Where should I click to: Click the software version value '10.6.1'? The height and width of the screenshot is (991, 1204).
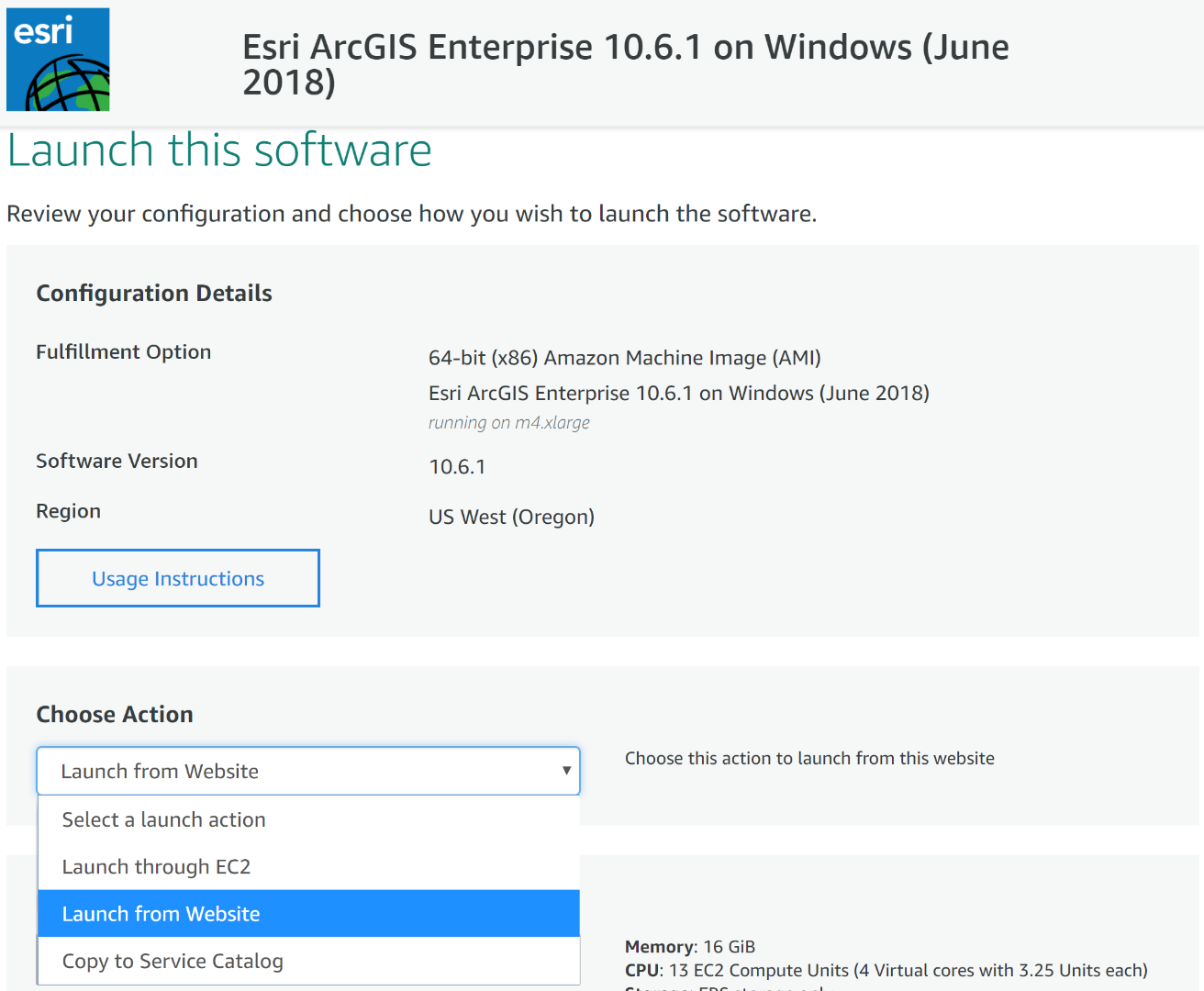pos(457,467)
